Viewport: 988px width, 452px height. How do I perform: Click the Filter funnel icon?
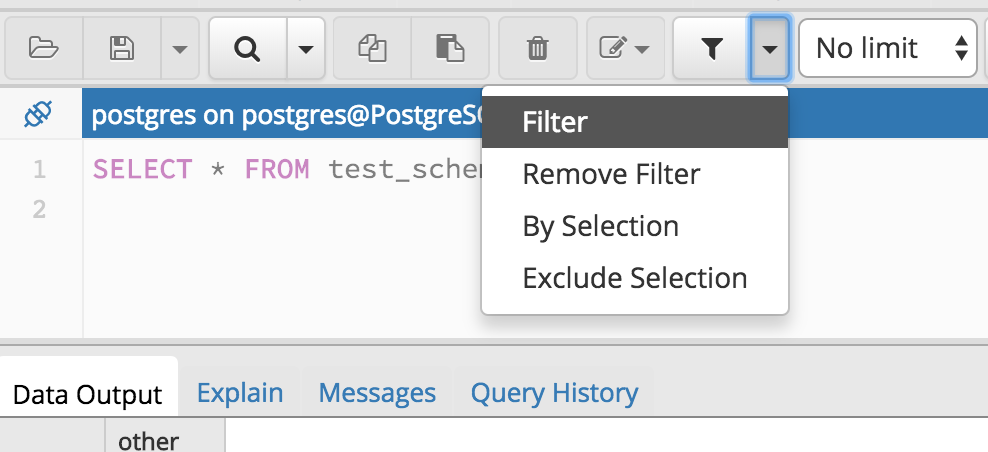[711, 47]
